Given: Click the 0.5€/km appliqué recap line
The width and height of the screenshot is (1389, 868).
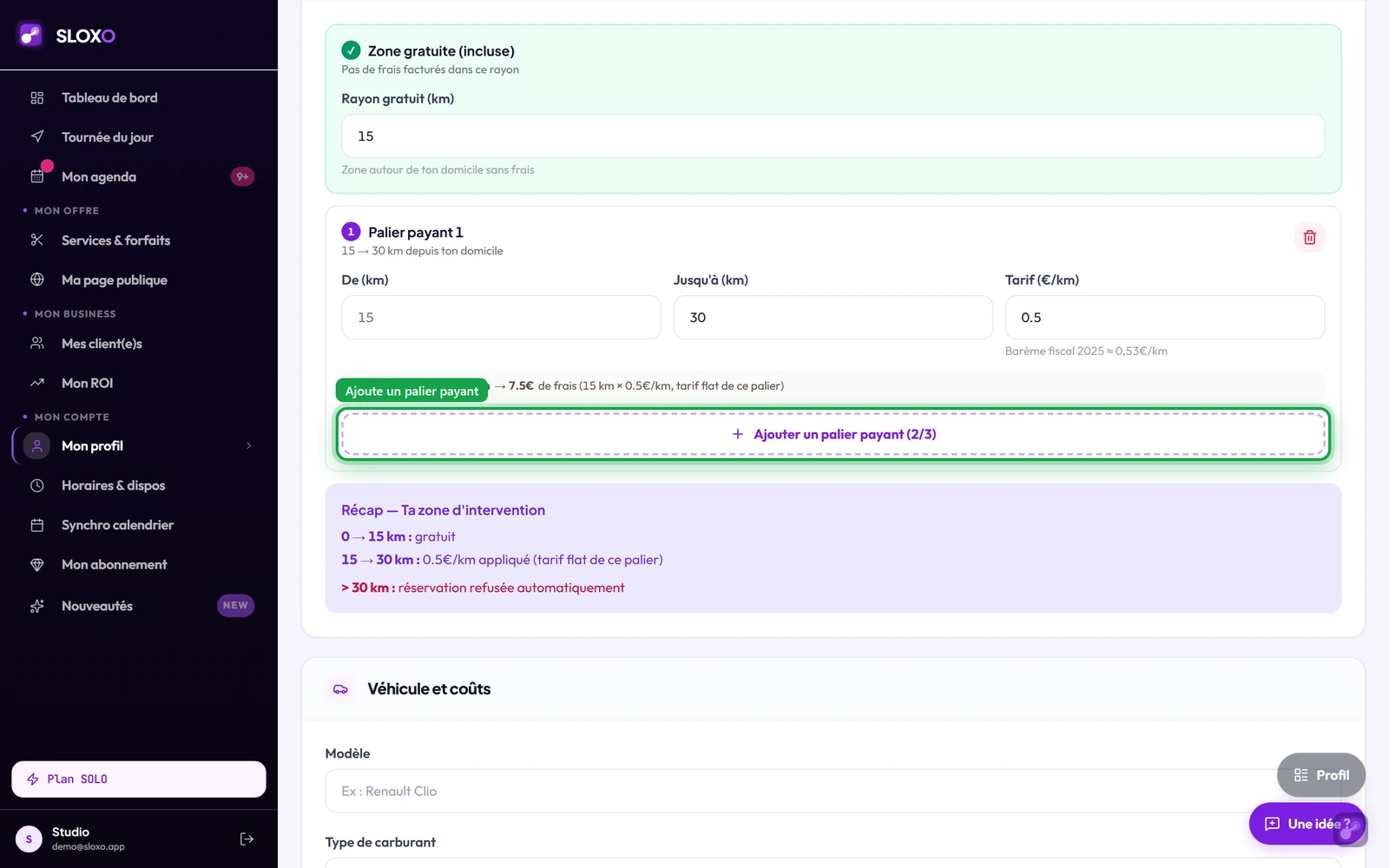Looking at the screenshot, I should pyautogui.click(x=502, y=560).
